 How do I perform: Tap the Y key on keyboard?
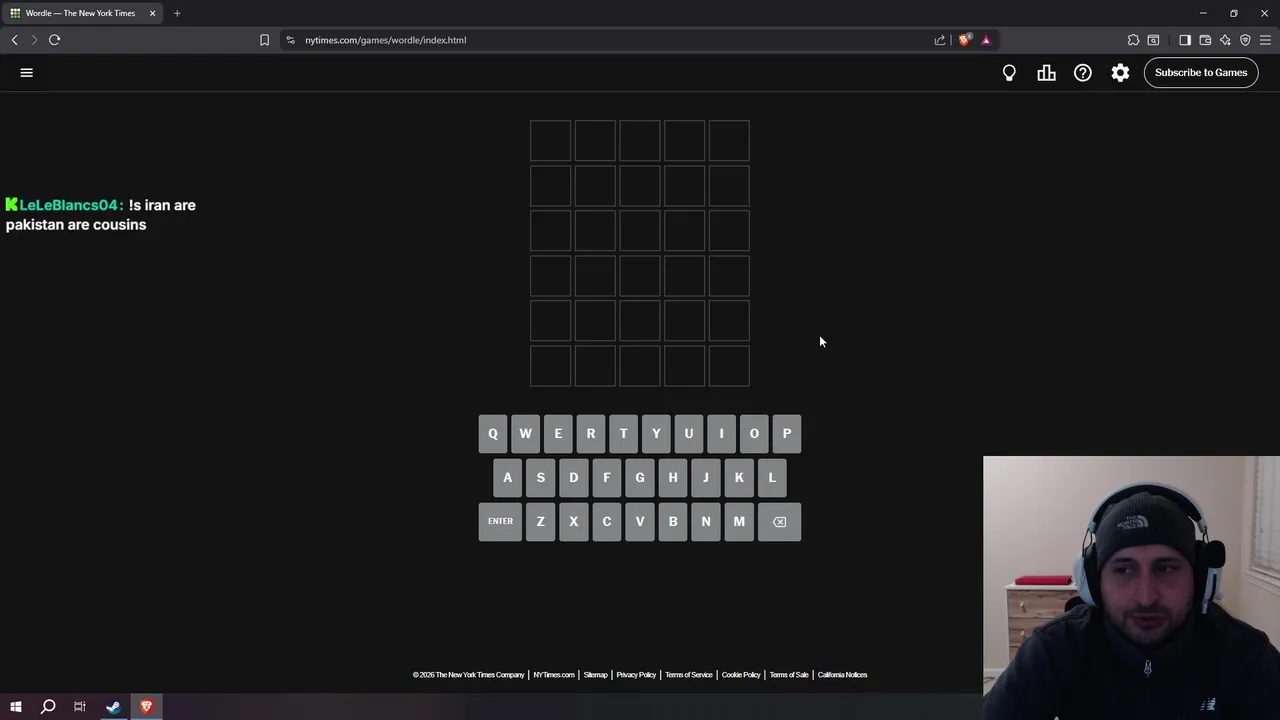[x=656, y=434]
